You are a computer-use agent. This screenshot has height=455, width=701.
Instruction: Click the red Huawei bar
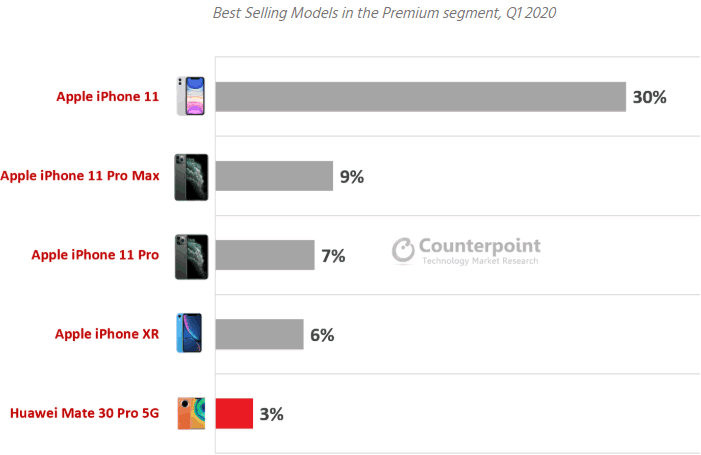(234, 413)
